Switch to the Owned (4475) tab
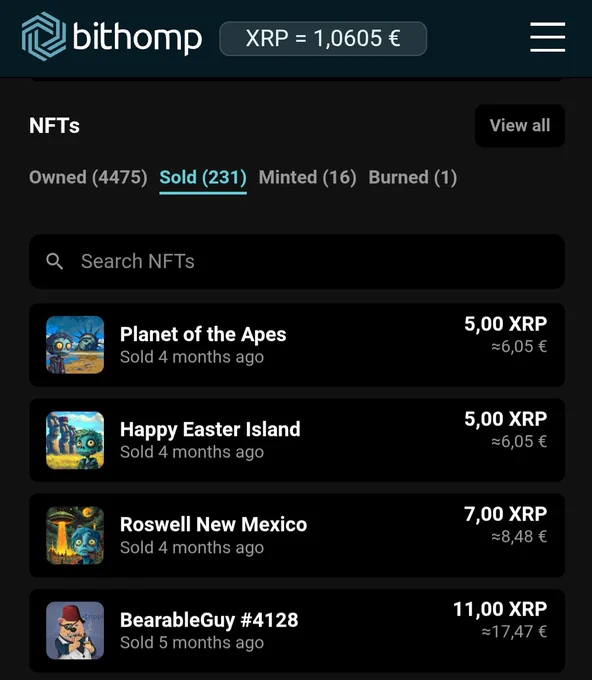592x680 pixels. coord(88,177)
